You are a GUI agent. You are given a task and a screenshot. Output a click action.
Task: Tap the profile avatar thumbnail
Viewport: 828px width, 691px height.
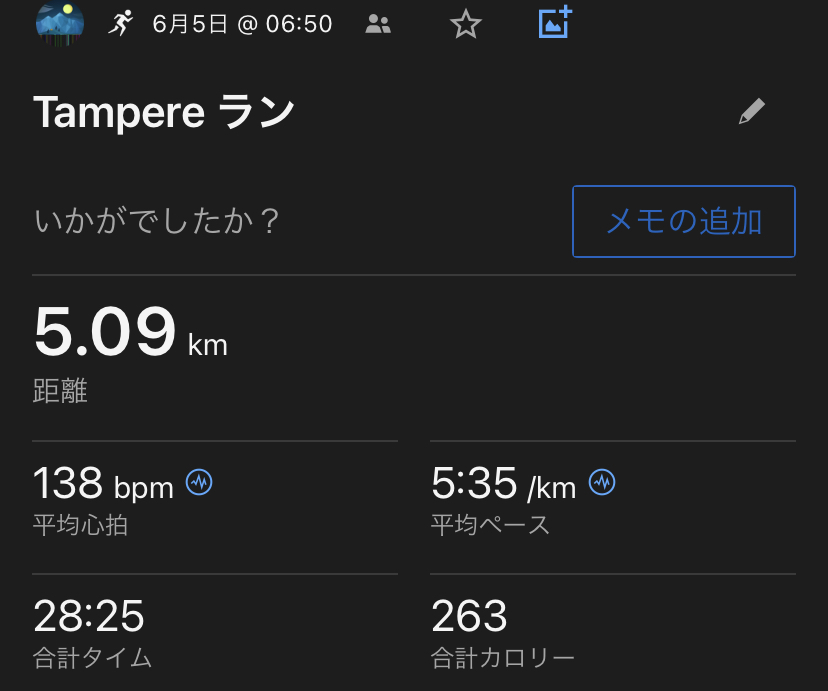[x=59, y=23]
